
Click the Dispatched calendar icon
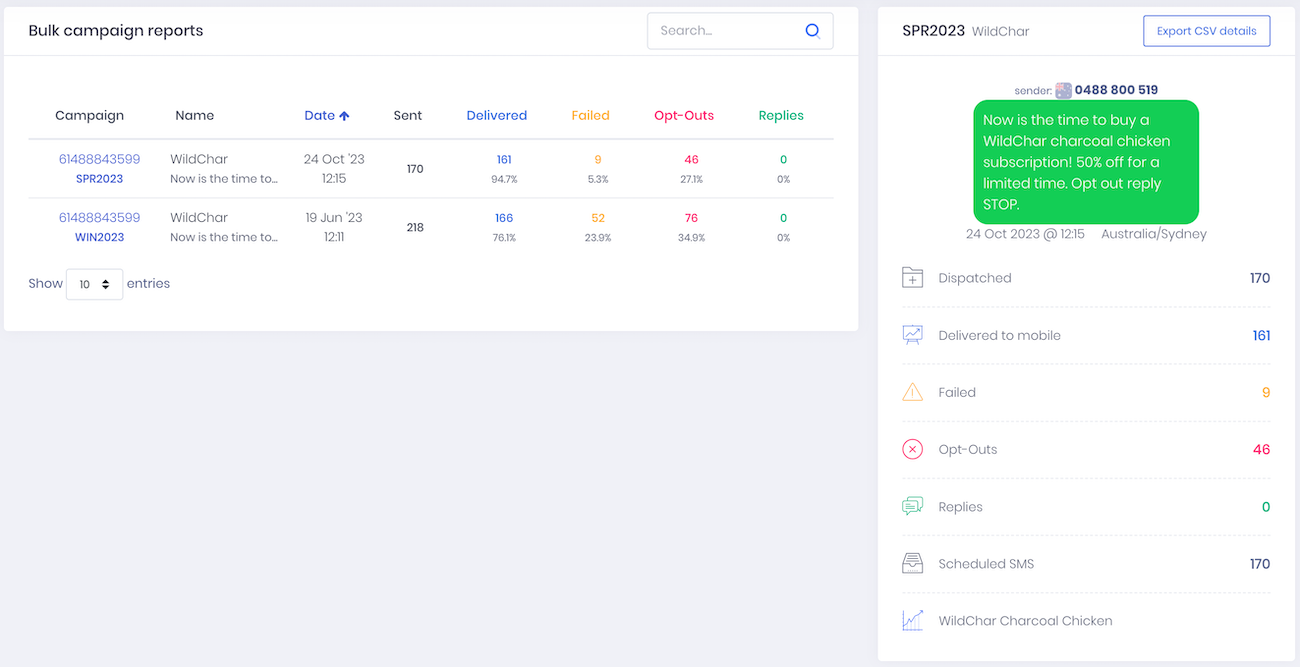912,278
